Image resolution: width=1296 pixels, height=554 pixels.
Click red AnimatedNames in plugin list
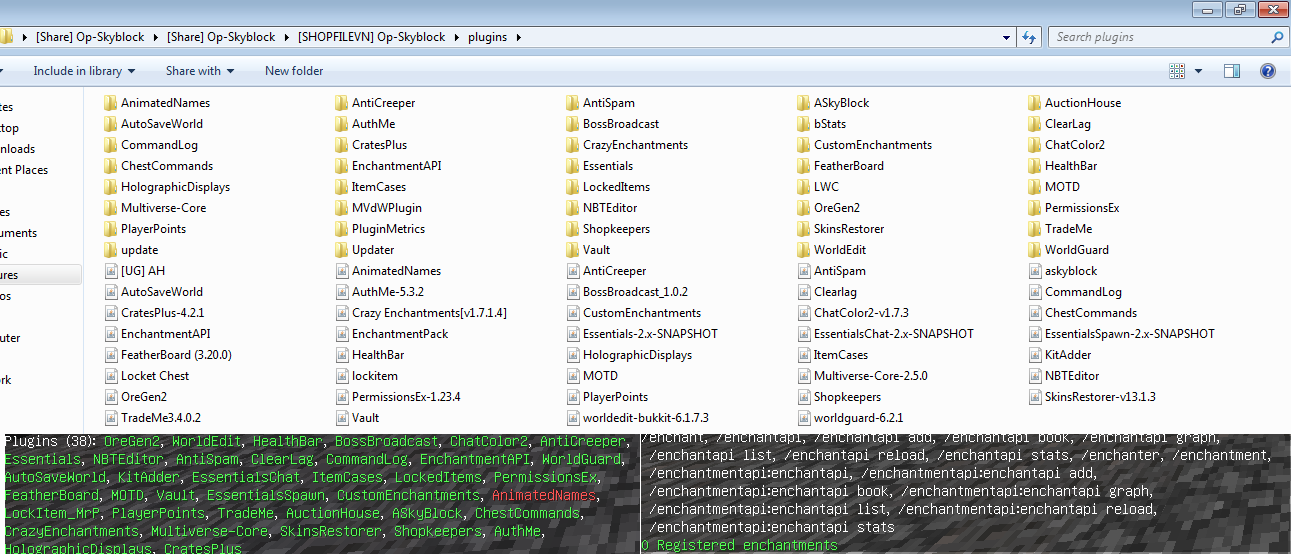[x=544, y=495]
